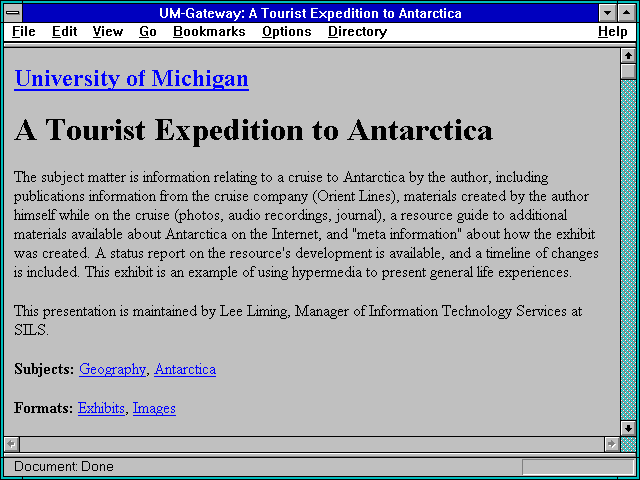Open the window control menu box
This screenshot has height=480, width=640.
13,13
